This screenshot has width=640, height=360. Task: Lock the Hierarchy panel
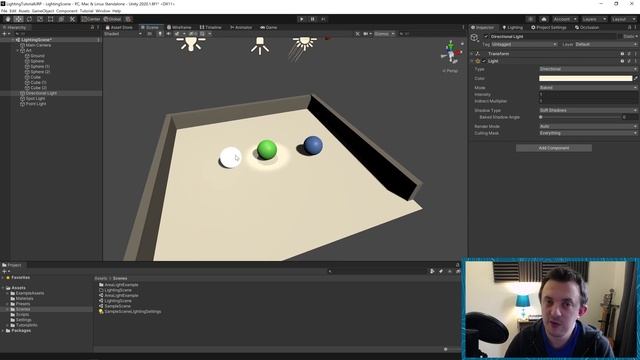point(92,27)
